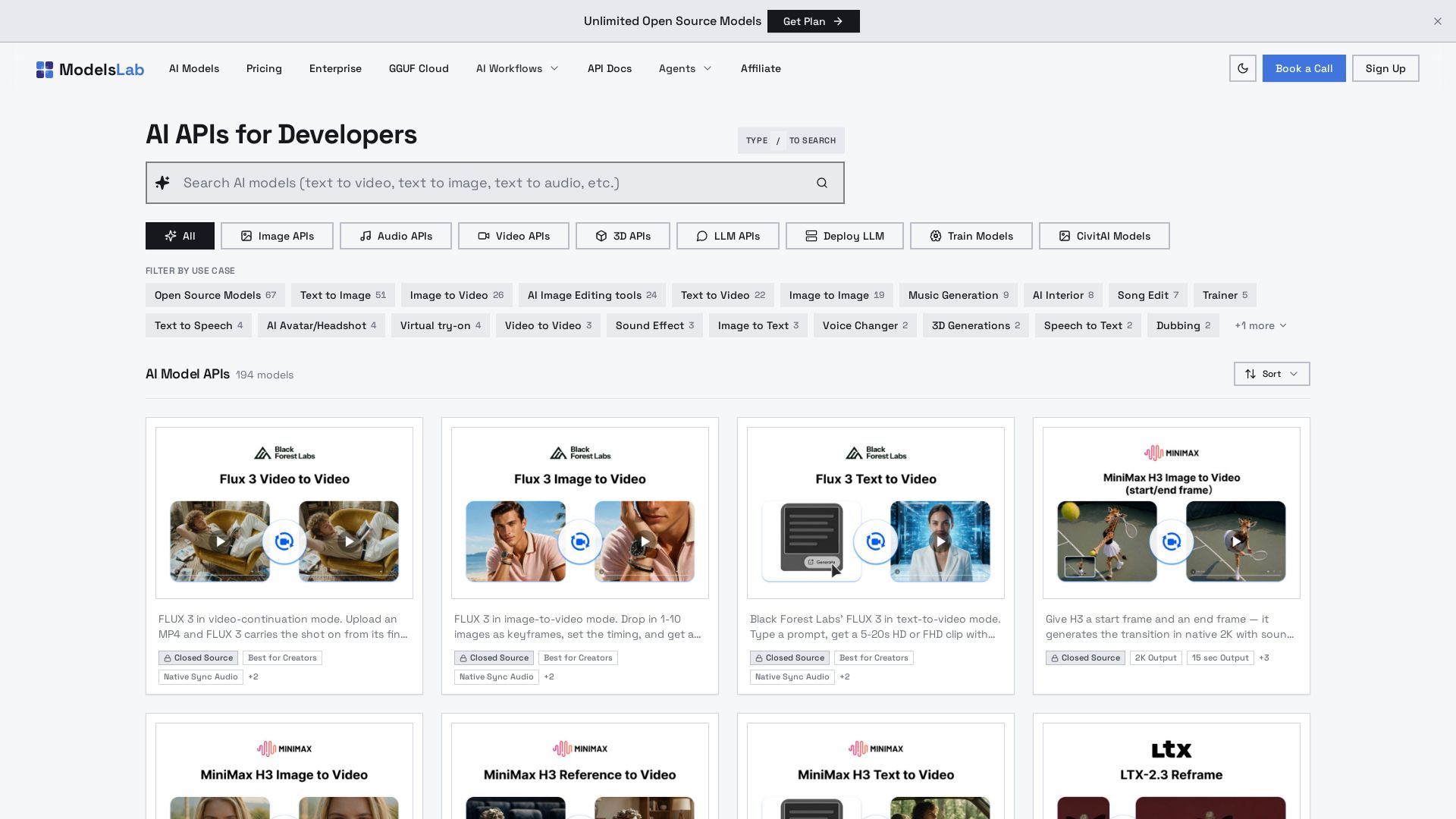Open the LTX-2.3 Reframe card
1456x819 pixels.
tap(1172, 766)
